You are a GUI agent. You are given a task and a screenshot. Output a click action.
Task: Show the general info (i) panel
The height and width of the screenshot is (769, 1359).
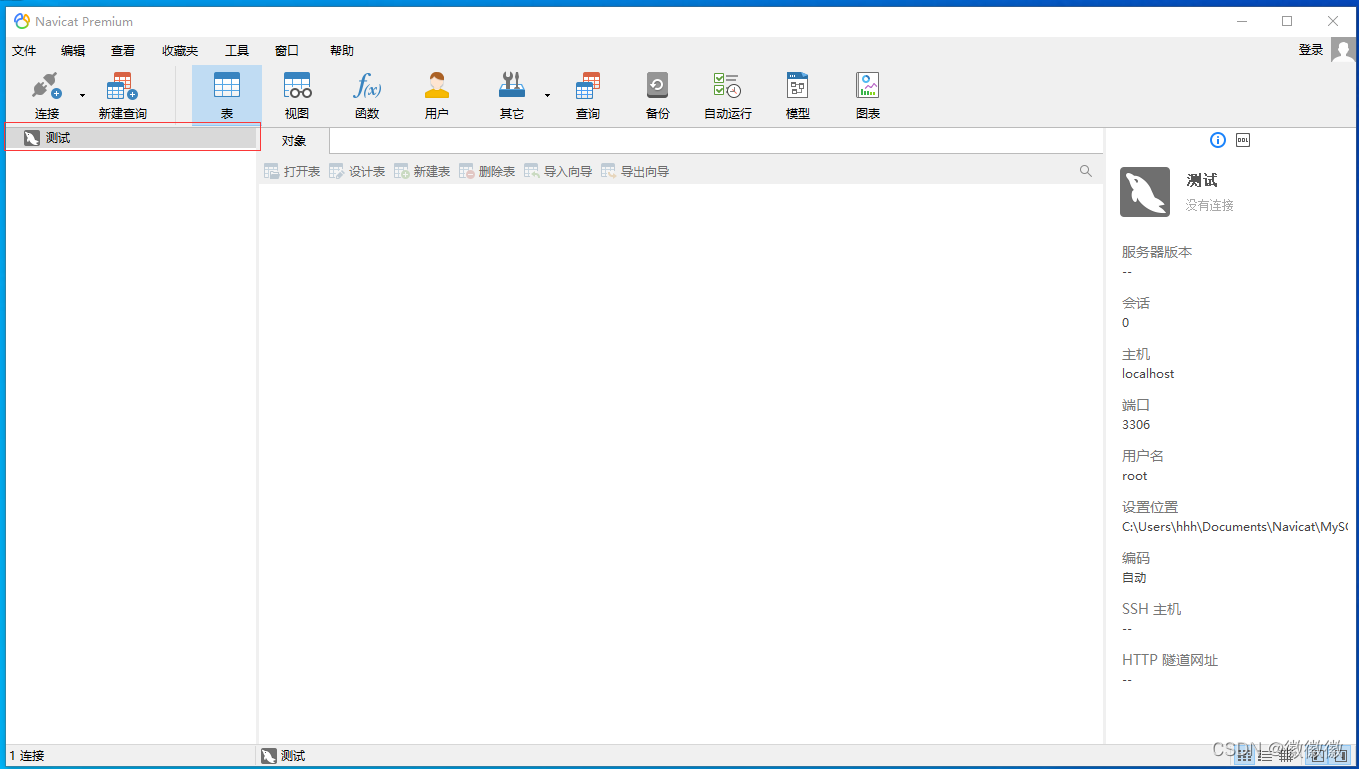pyautogui.click(x=1218, y=140)
